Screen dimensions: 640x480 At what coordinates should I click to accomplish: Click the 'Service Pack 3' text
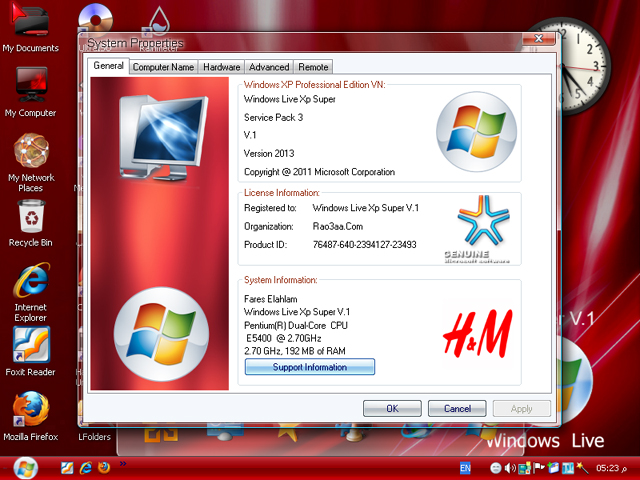273,118
